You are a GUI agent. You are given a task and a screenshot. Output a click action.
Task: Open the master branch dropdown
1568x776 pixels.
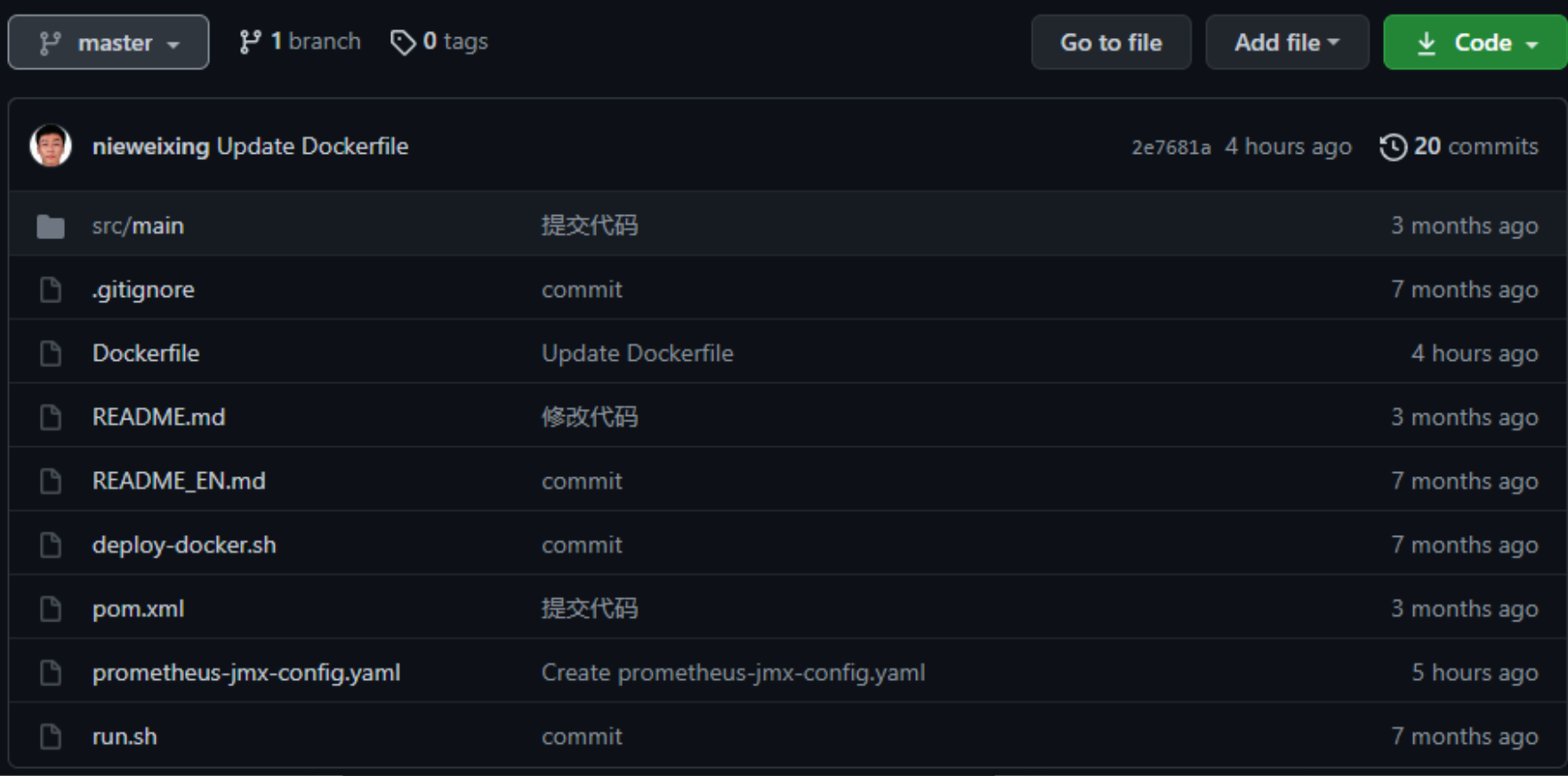pyautogui.click(x=109, y=42)
